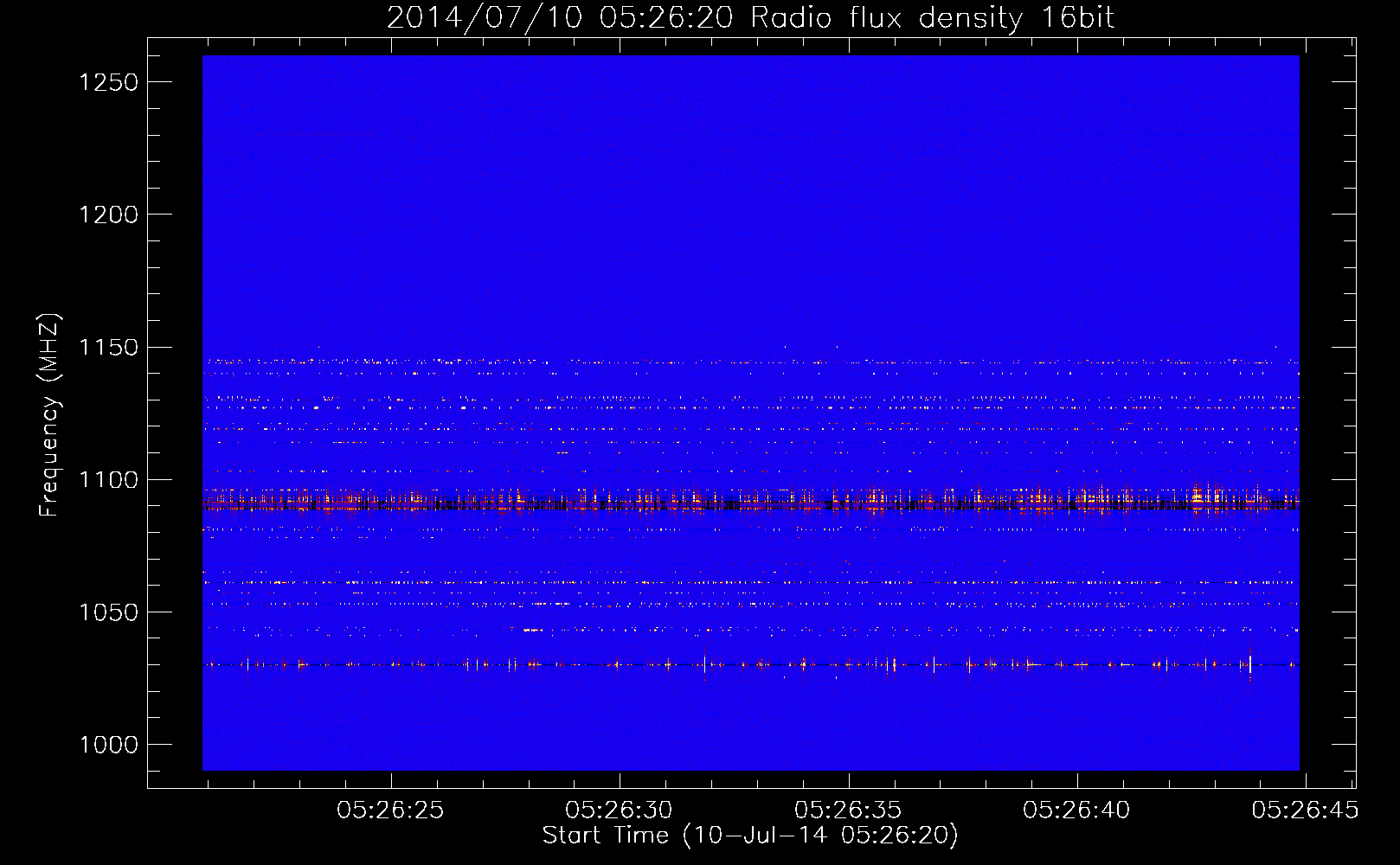Click the 05:26:30 time tick label
1400x865 pixels.
tap(619, 811)
